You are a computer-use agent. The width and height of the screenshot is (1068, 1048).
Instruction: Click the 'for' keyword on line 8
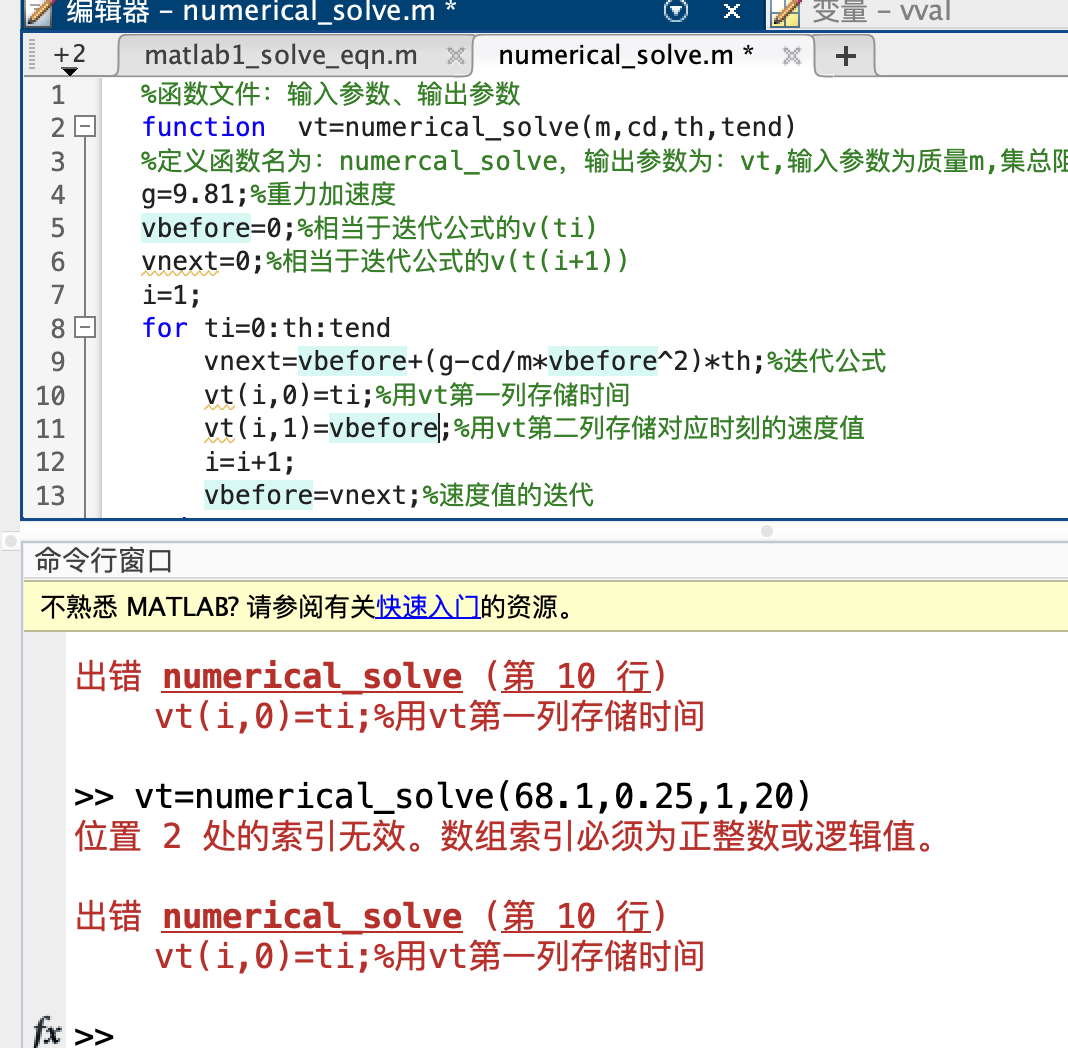tap(165, 328)
